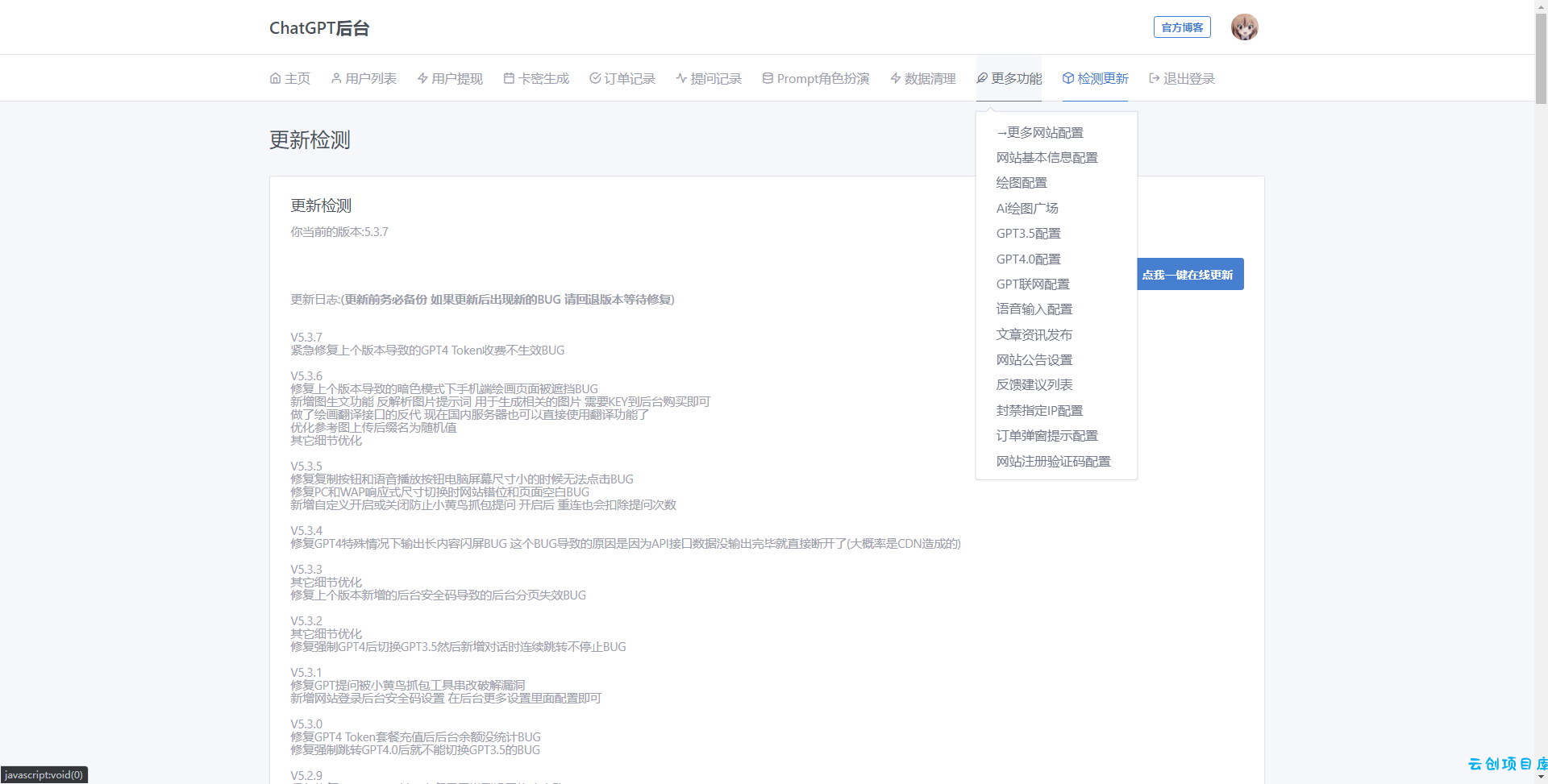
Task: Click the logout arrow icon beside 退出登录
Action: (1155, 78)
